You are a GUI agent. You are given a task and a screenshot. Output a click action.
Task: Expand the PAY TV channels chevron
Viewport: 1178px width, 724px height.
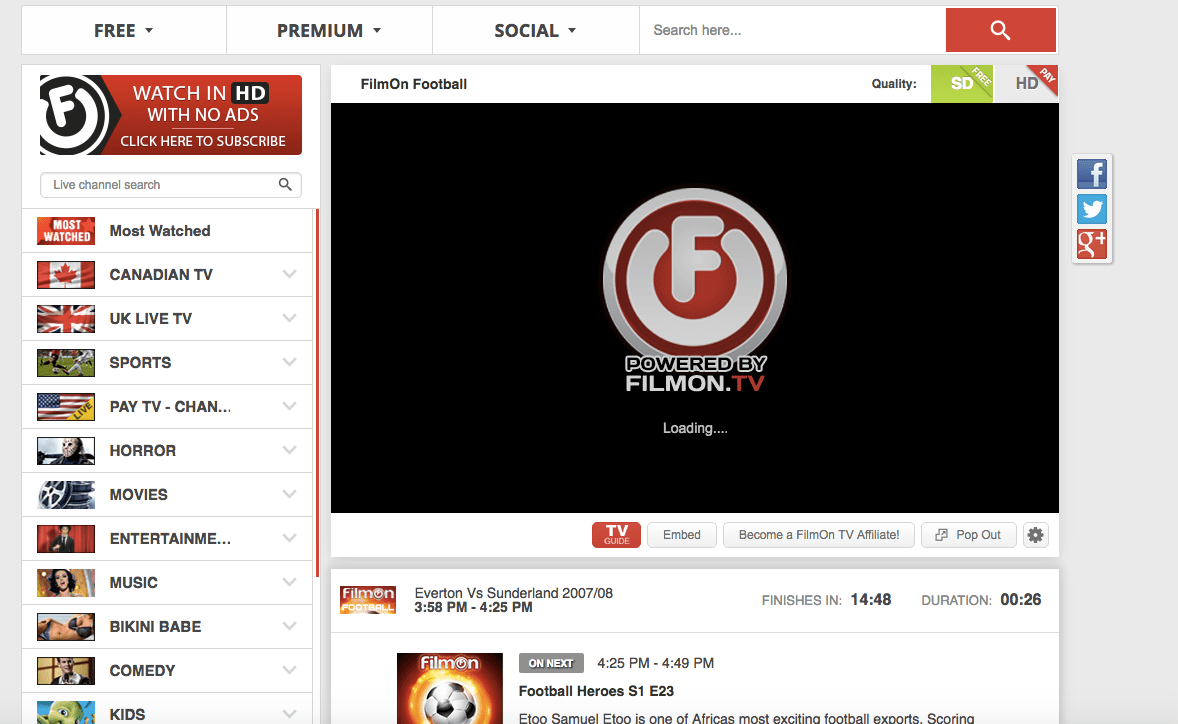click(289, 406)
